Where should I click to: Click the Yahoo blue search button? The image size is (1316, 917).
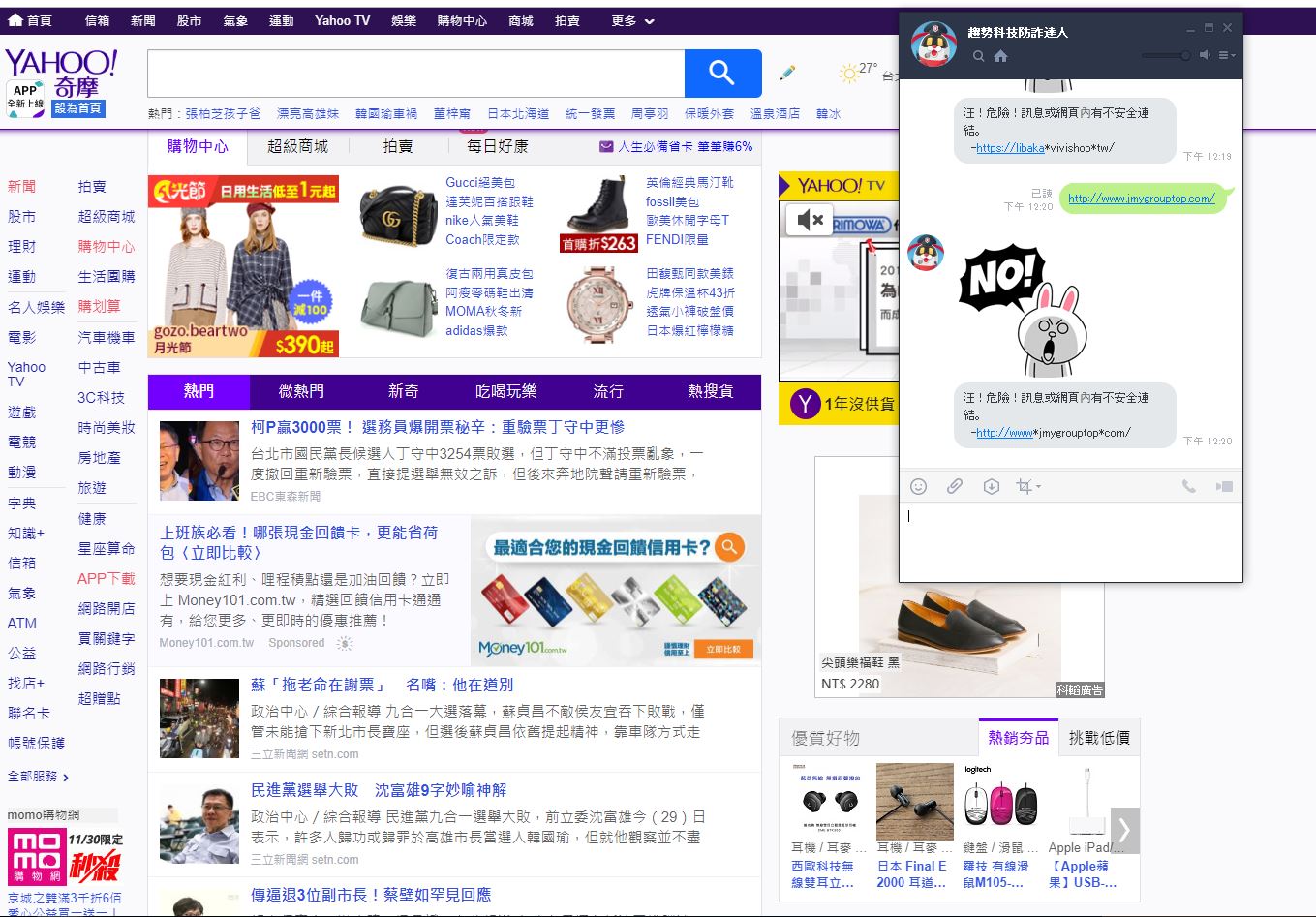722,74
